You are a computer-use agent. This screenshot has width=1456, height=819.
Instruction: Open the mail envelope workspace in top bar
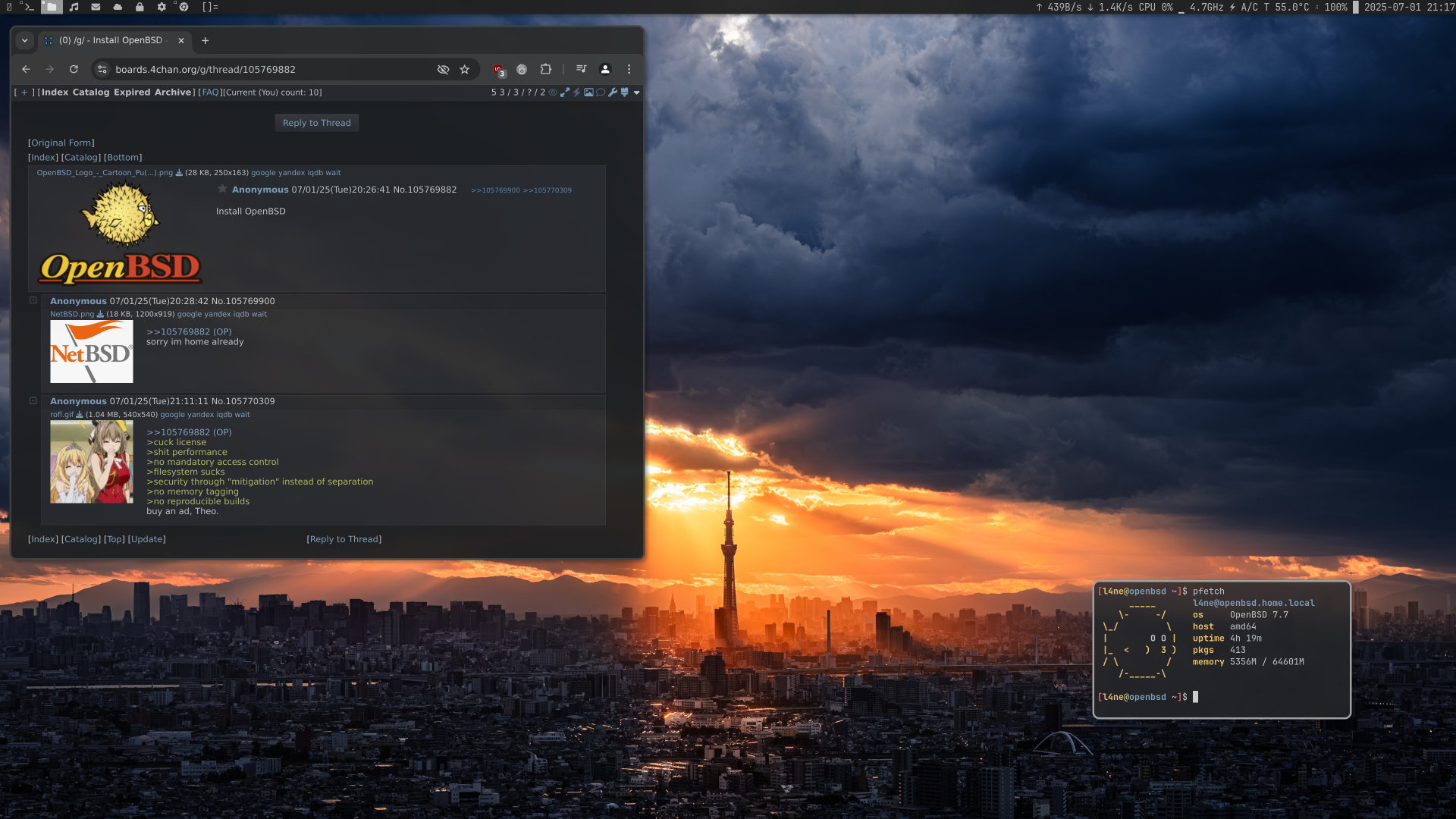[x=96, y=7]
